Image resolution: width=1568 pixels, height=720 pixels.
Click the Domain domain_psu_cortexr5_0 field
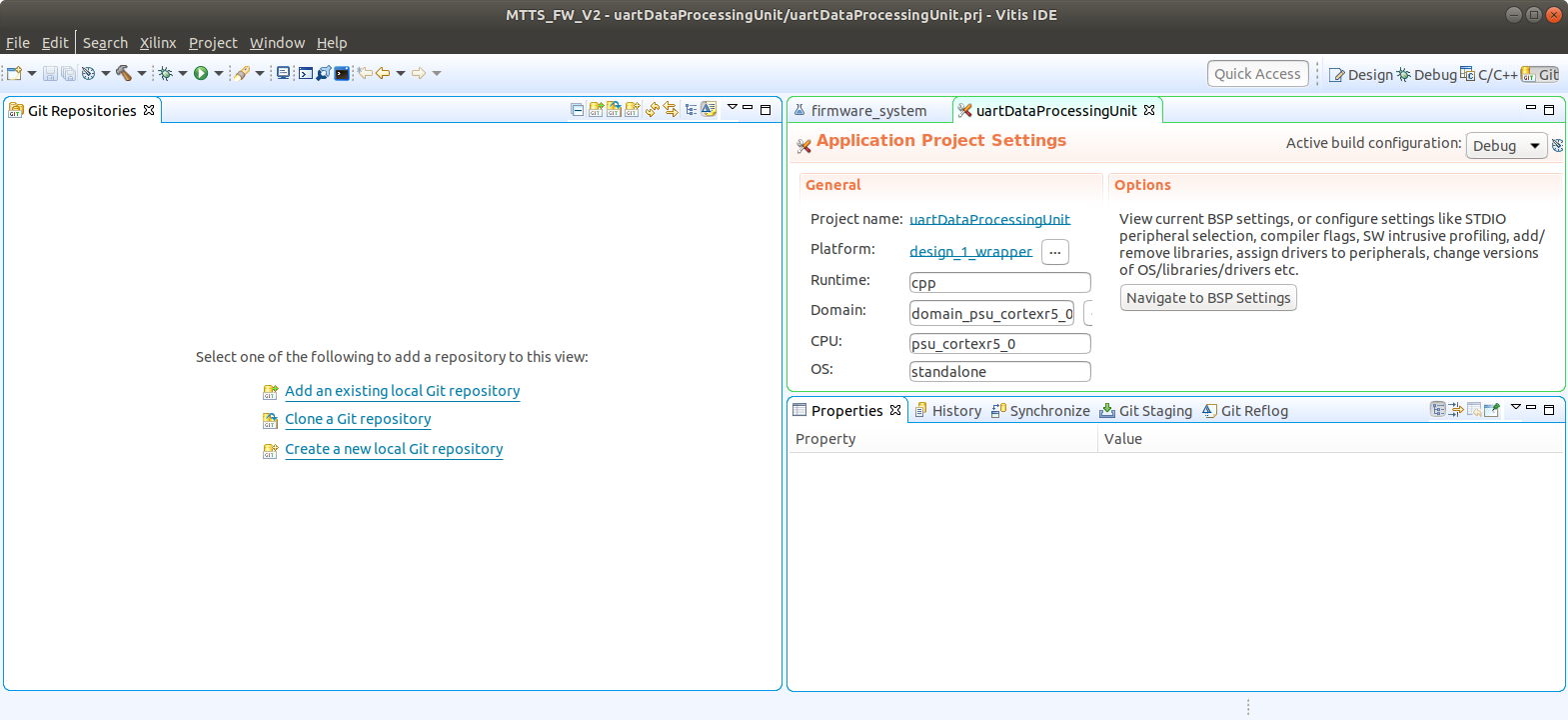tap(991, 313)
